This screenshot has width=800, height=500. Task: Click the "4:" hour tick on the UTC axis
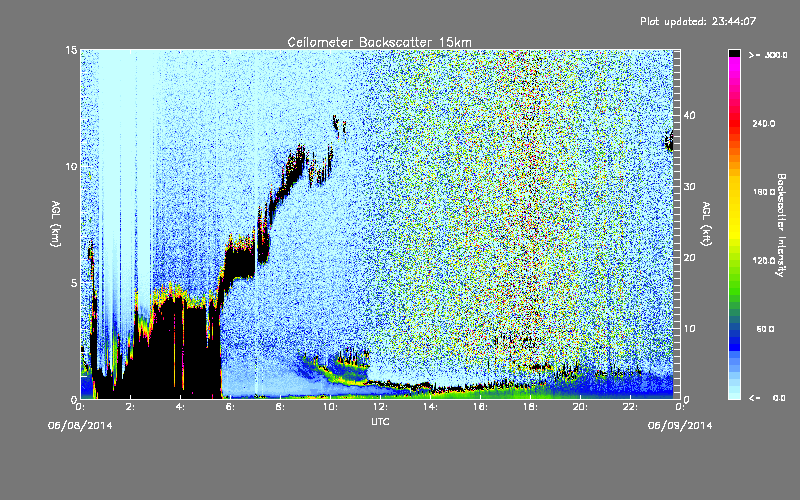(181, 407)
